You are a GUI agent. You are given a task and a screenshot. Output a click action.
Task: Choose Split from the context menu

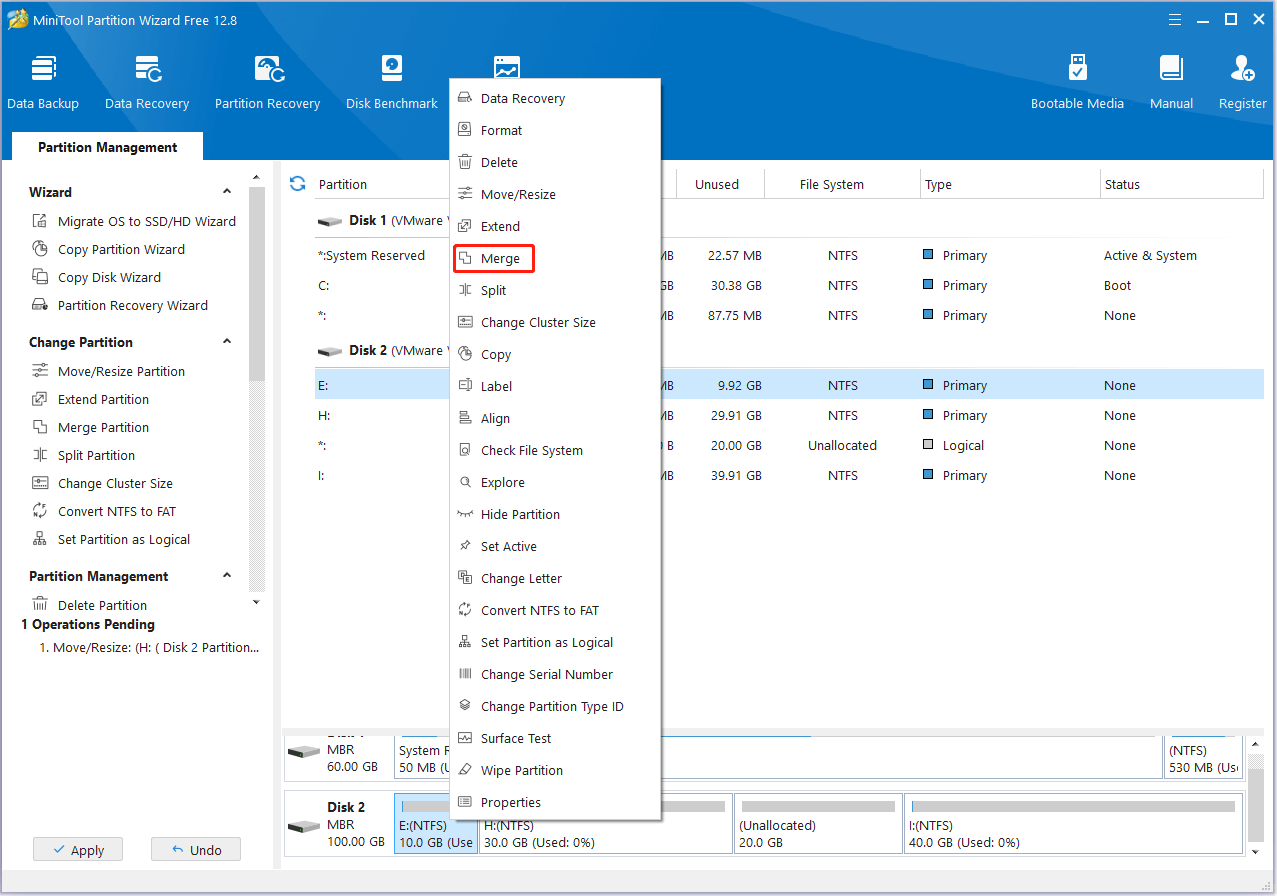click(554, 290)
